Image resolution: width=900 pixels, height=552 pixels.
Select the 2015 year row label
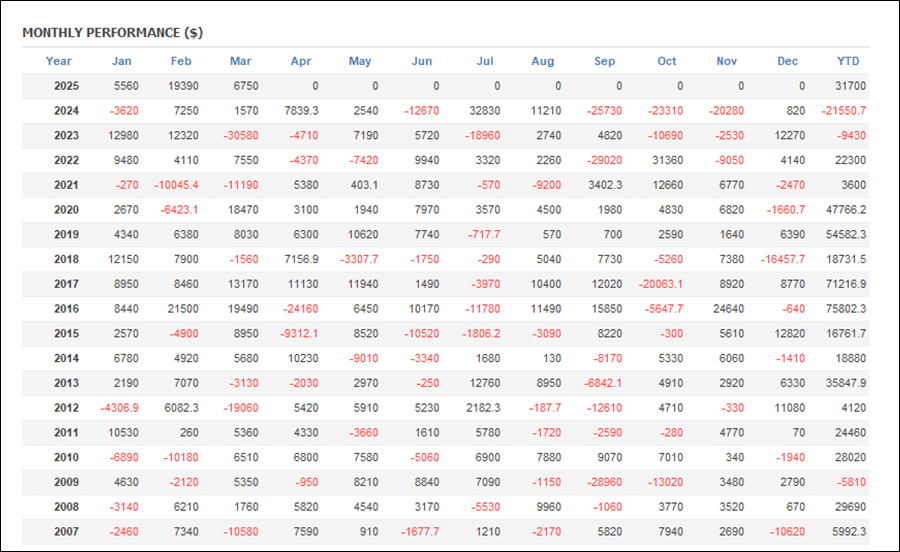point(67,333)
